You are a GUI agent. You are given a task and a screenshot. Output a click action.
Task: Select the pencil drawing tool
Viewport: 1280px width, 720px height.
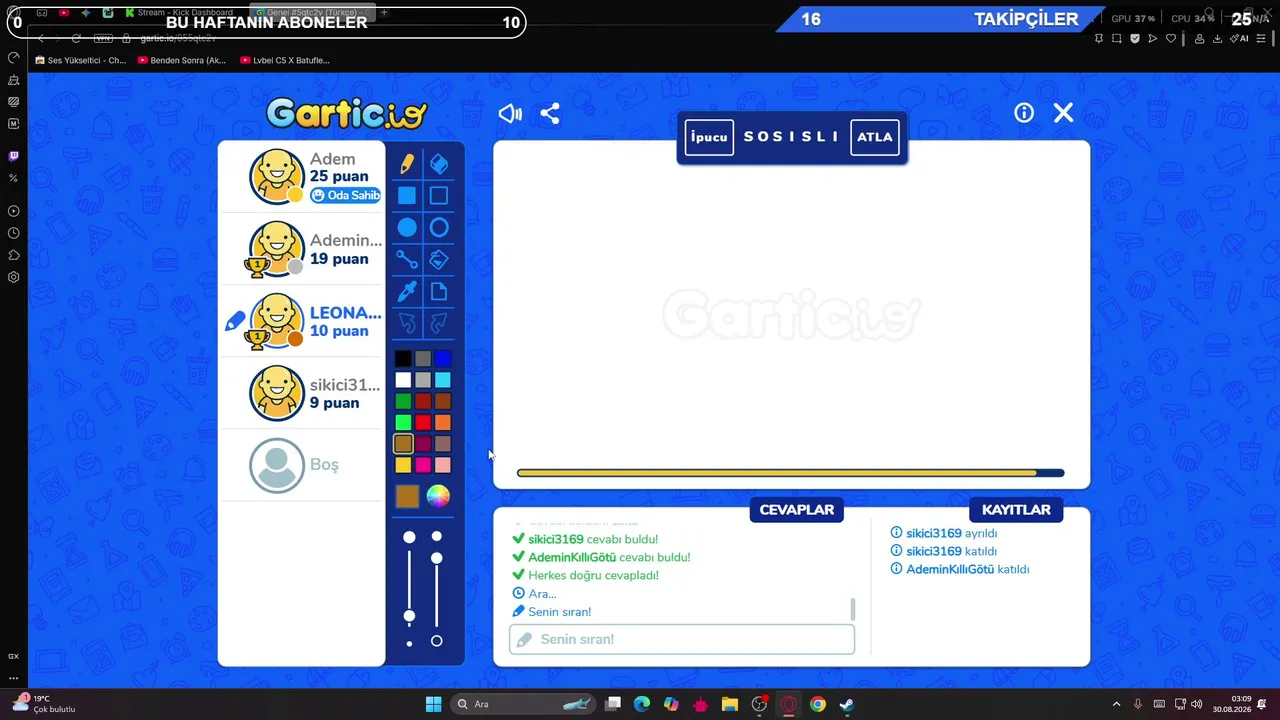pos(407,164)
